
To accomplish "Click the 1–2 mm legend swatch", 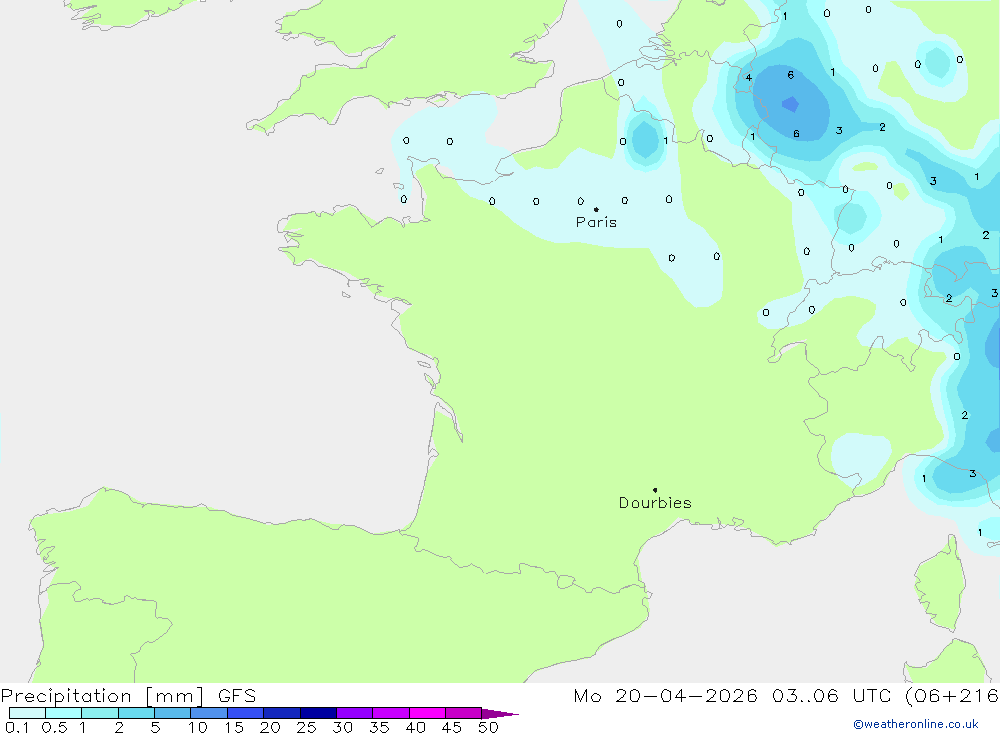I will click(100, 713).
